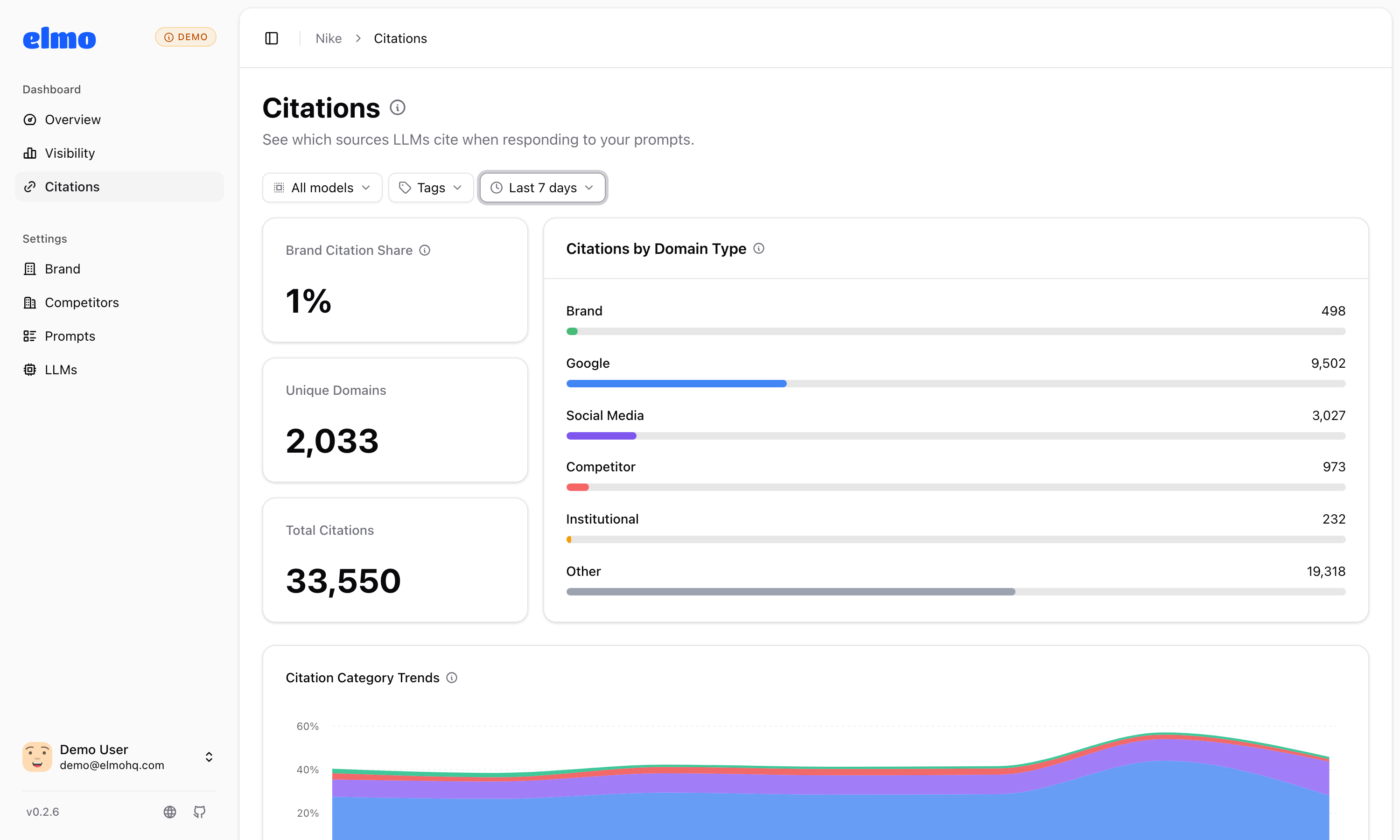Open the Overview page
Image resolution: width=1400 pixels, height=840 pixels.
(x=119, y=119)
